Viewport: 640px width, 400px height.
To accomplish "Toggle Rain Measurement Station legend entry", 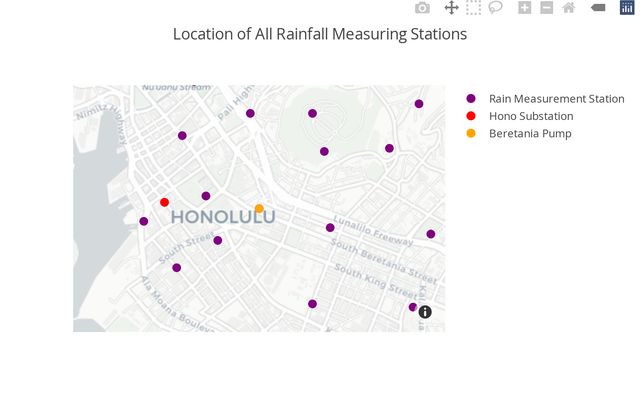I will coord(556,99).
